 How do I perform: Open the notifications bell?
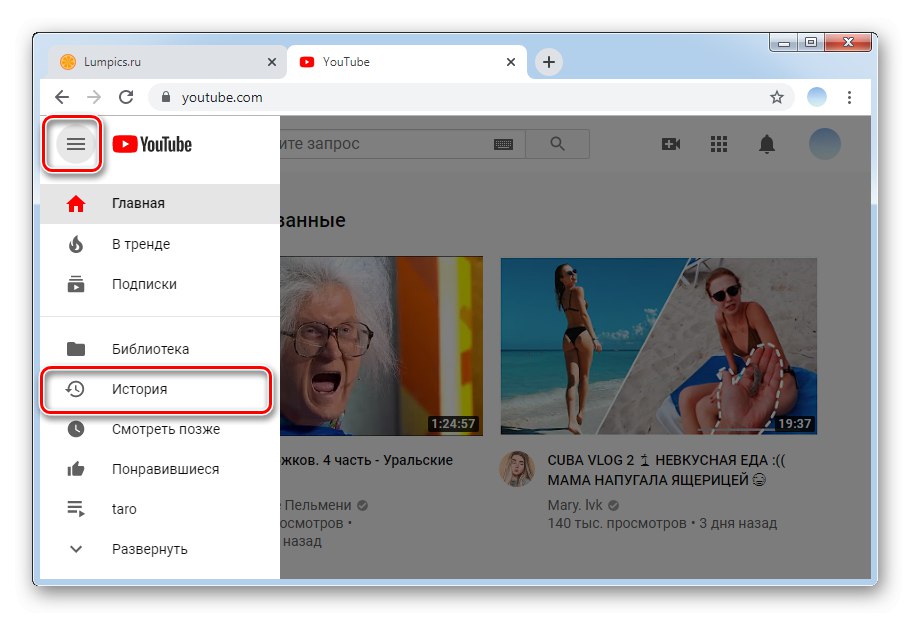(x=766, y=144)
